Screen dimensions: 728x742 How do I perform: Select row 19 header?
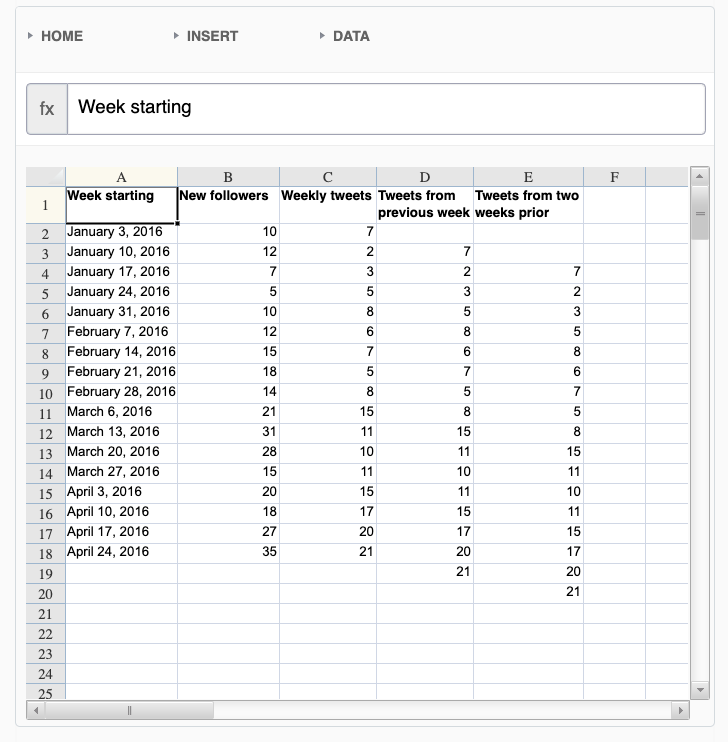click(x=45, y=574)
